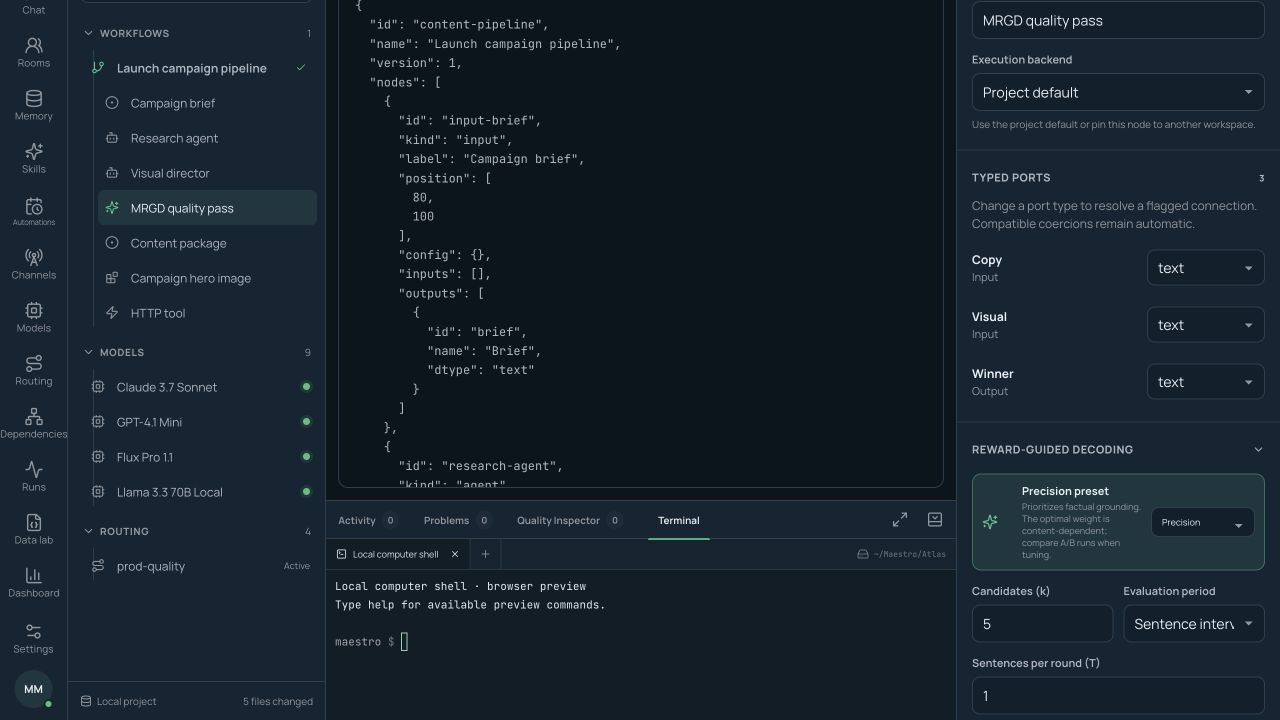Image resolution: width=1280 pixels, height=720 pixels.
Task: Change the Visual port type dropdown
Action: click(1205, 325)
